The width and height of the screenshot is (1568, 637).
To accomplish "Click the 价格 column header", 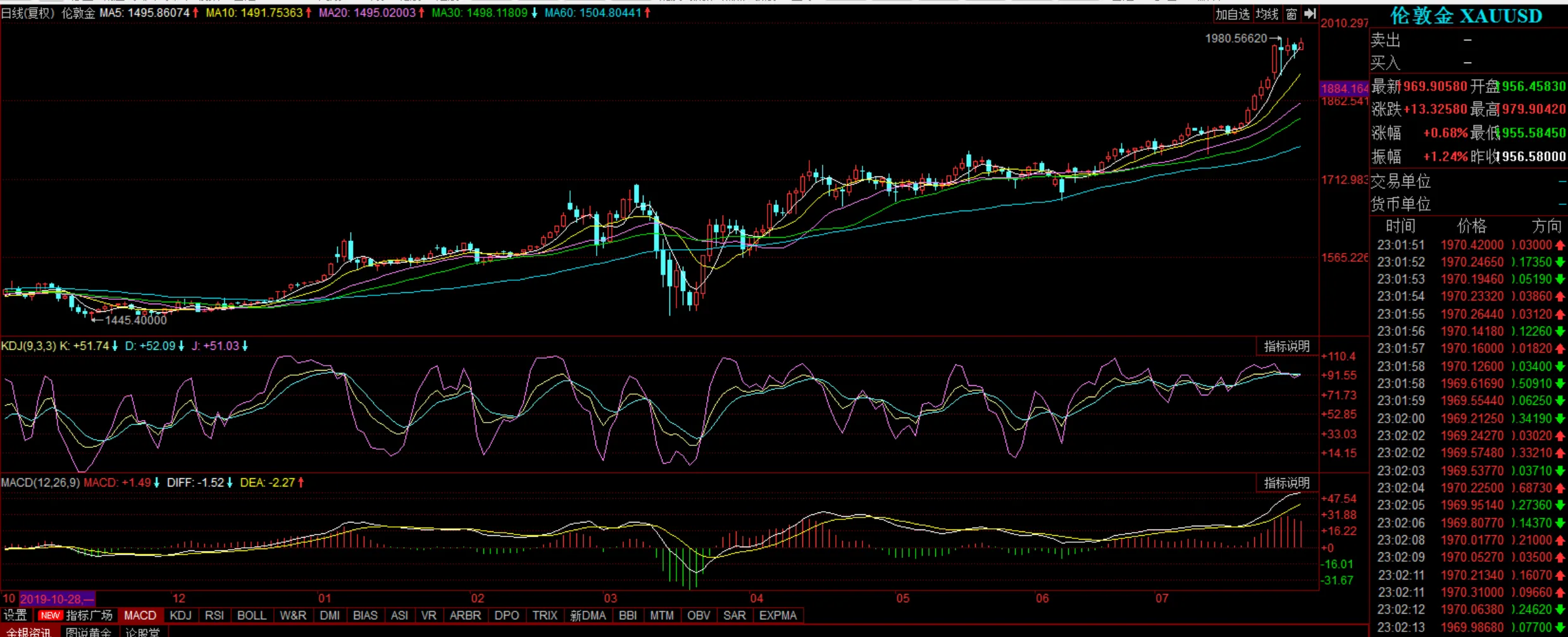I will coord(1472,226).
